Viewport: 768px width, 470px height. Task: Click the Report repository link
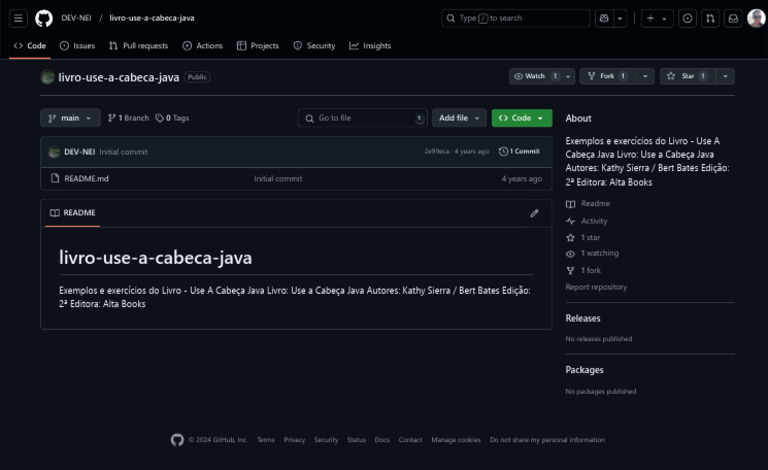pyautogui.click(x=596, y=287)
